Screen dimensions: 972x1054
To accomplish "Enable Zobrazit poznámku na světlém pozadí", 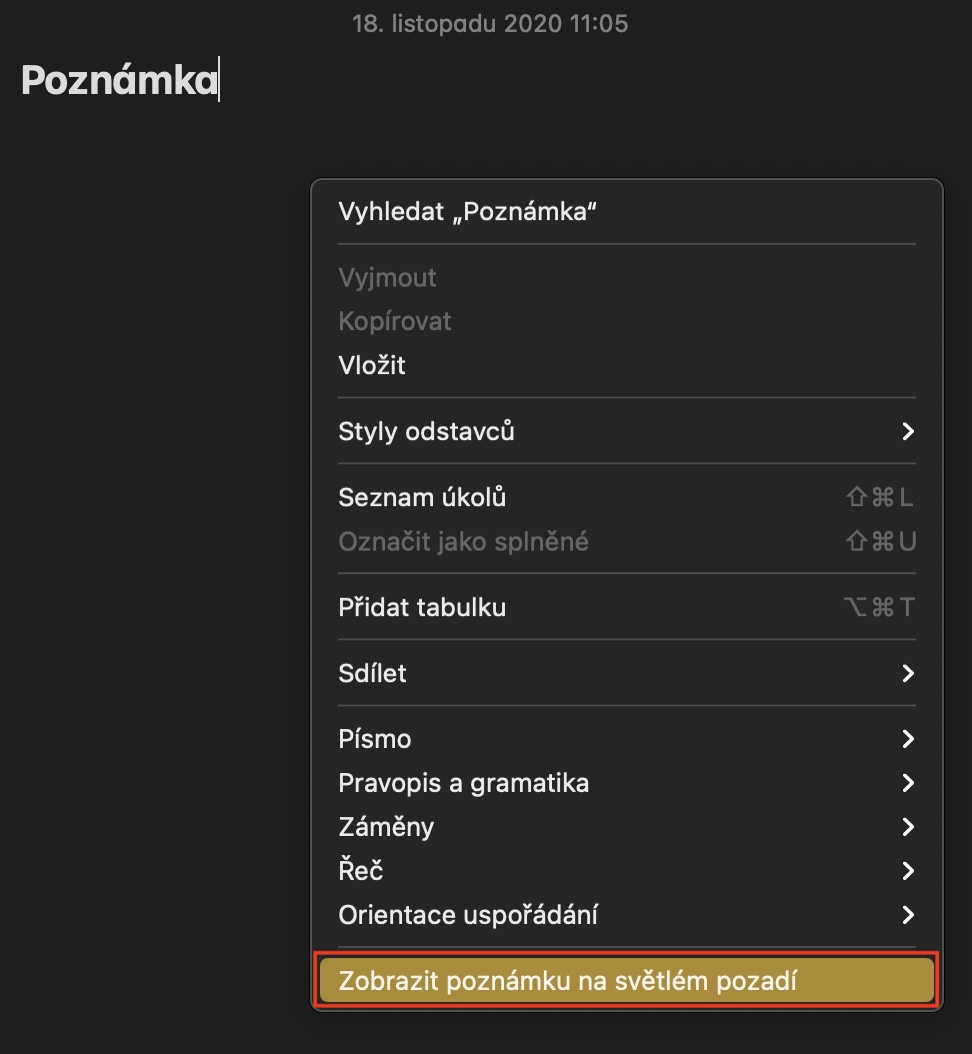I will tap(567, 981).
